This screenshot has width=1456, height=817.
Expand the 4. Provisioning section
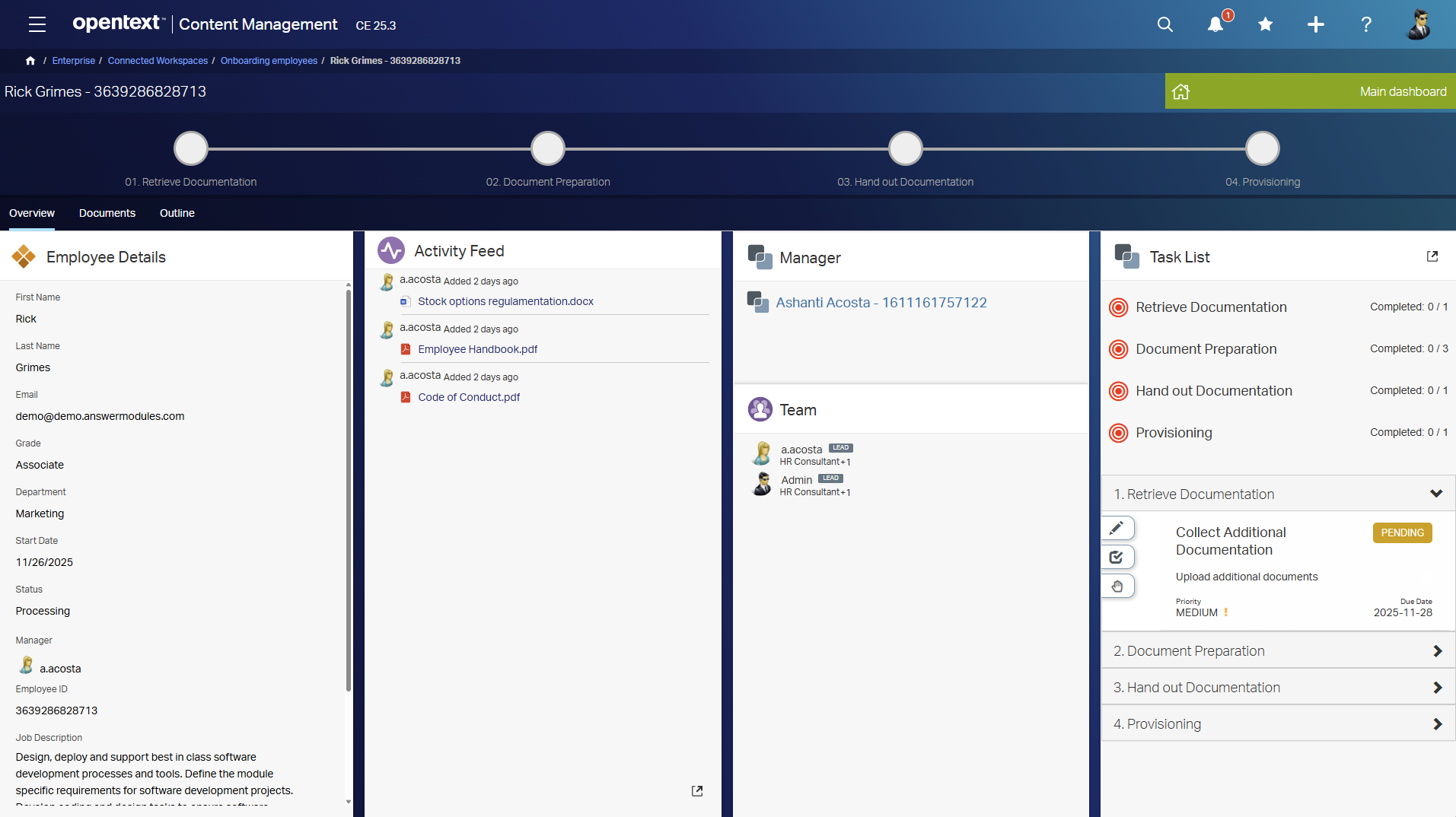pos(1435,724)
